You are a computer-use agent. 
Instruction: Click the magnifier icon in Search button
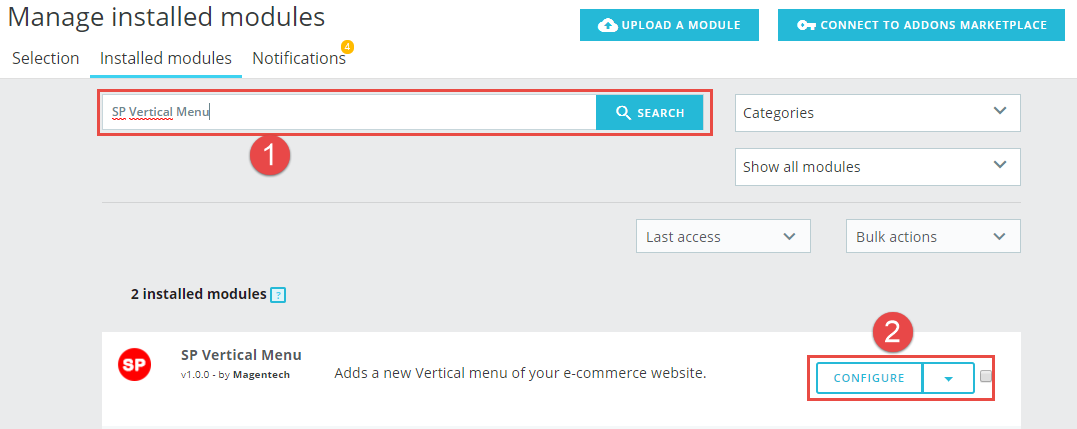click(624, 113)
